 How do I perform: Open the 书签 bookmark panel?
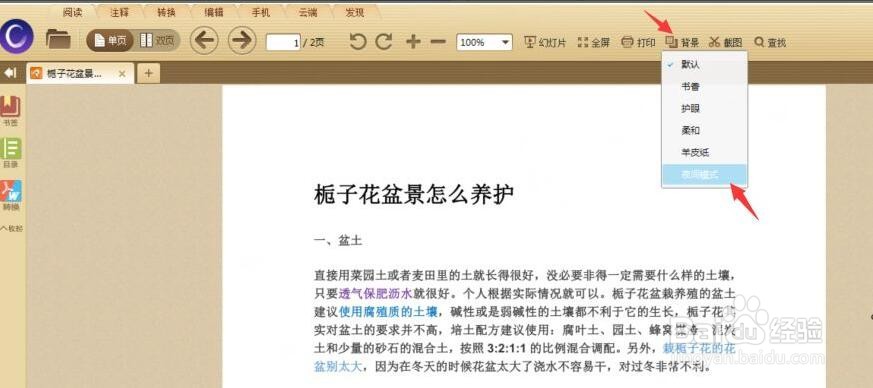pos(11,110)
